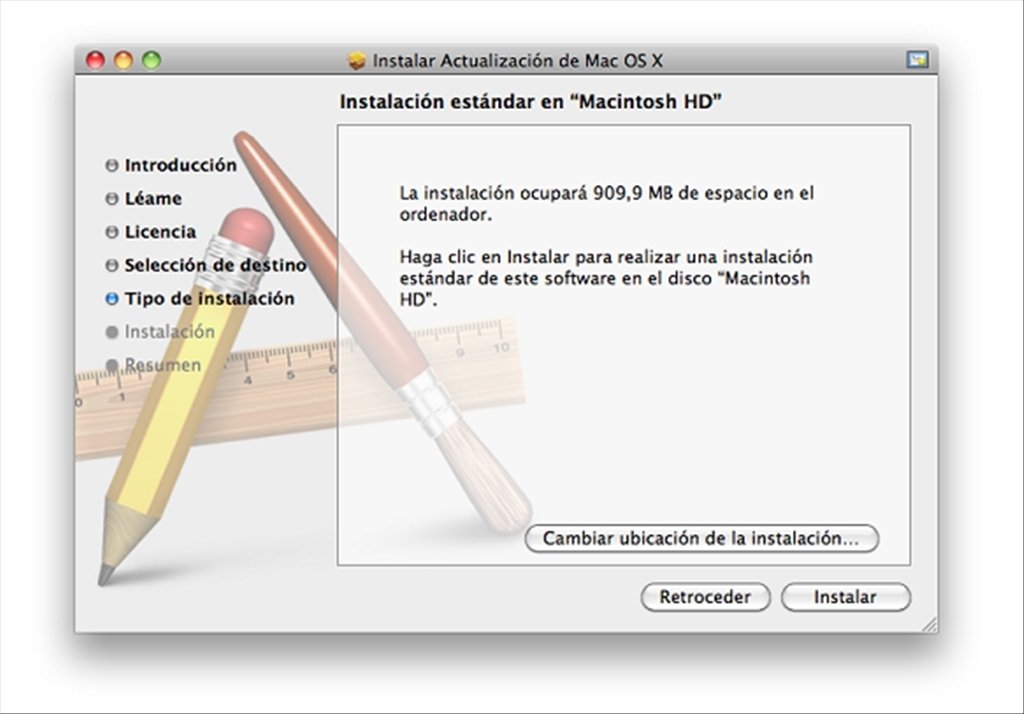The width and height of the screenshot is (1024, 714).
Task: Click the greyed-out Instalación step
Action: coord(169,332)
